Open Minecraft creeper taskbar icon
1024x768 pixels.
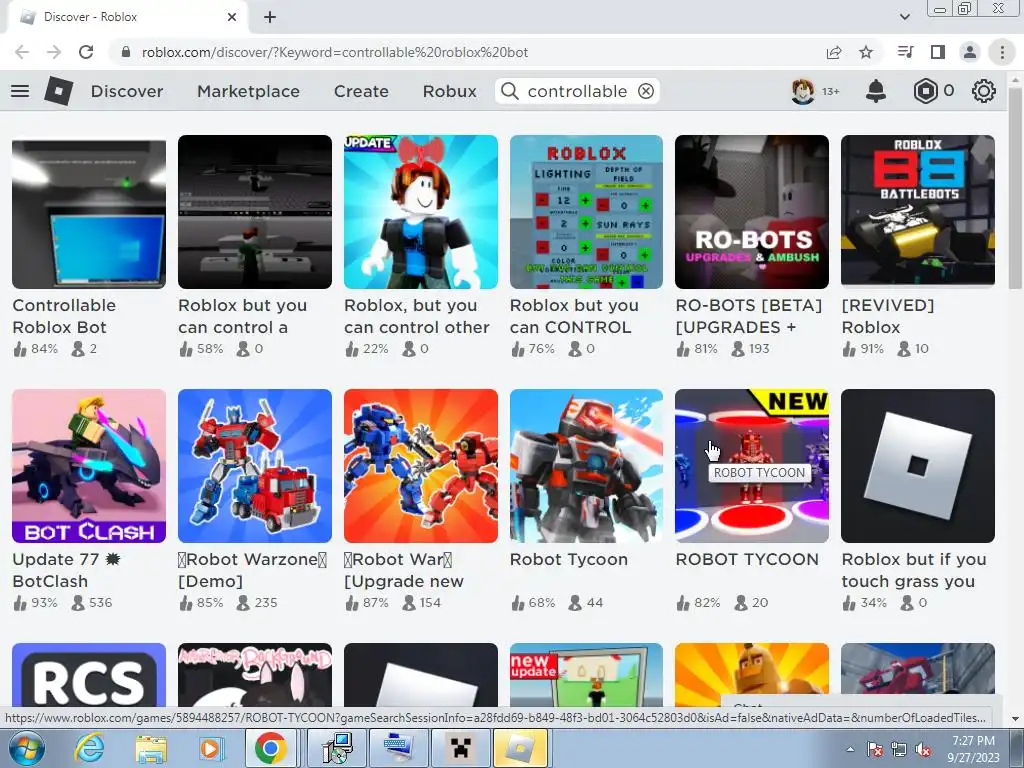460,748
